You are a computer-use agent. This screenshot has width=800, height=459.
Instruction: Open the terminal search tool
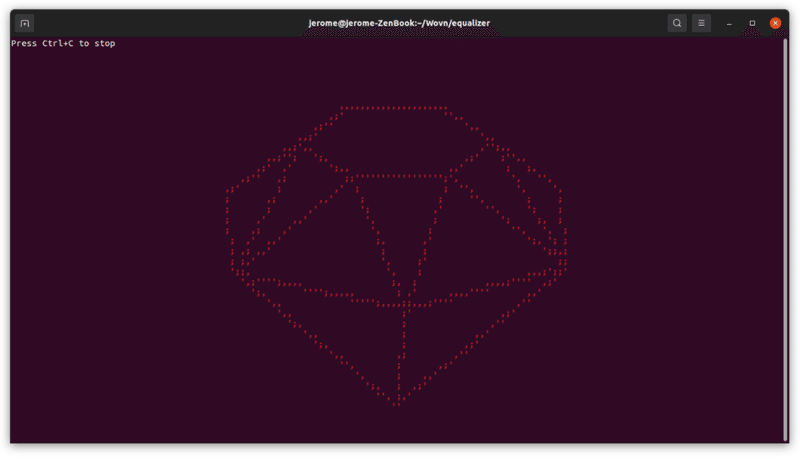coord(677,23)
